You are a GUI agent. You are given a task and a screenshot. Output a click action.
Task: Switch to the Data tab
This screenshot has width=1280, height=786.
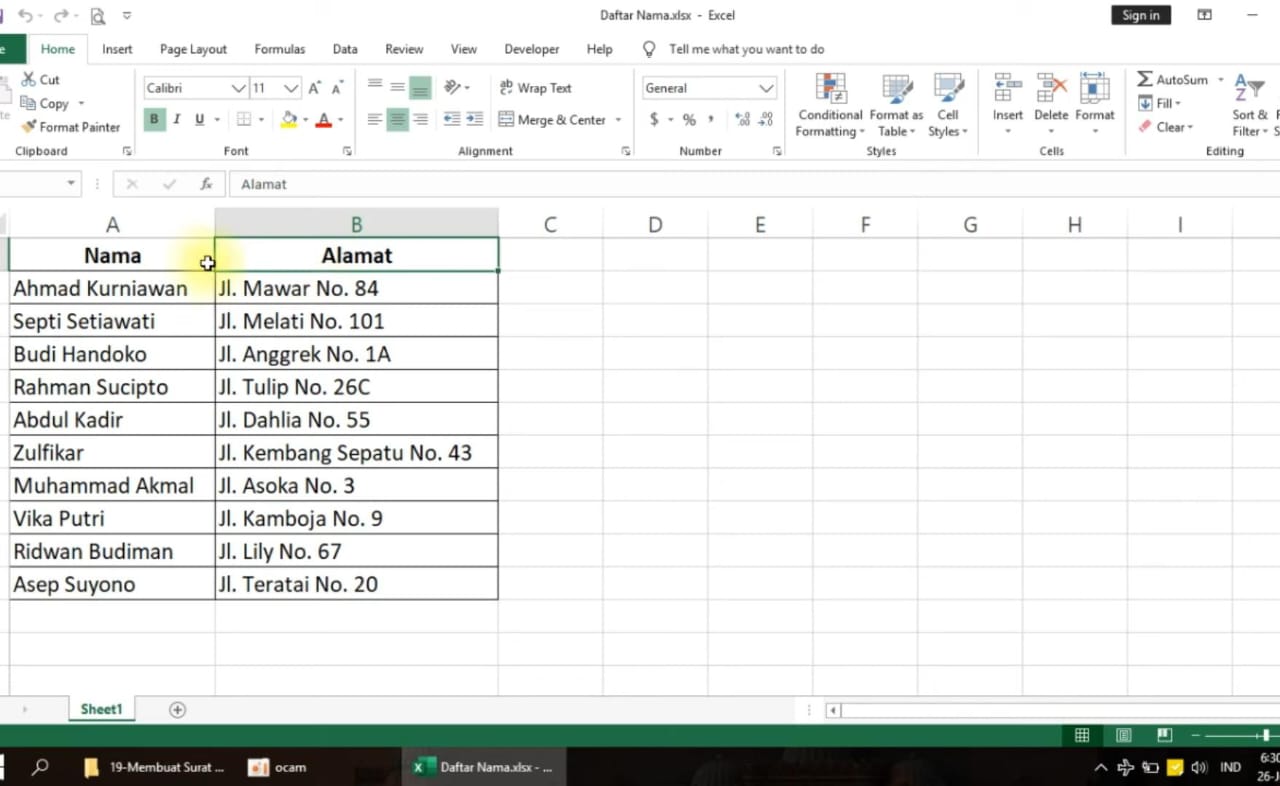(x=345, y=49)
